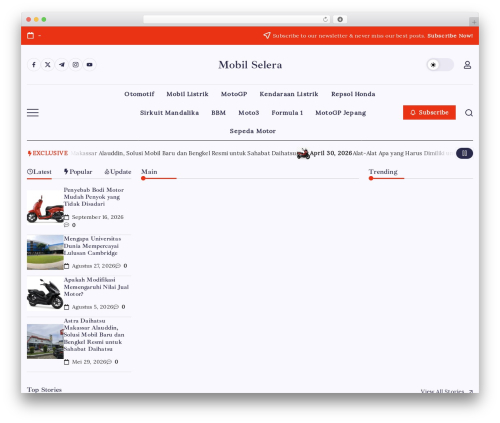
Task: Open the Facebook social link
Action: click(x=34, y=65)
